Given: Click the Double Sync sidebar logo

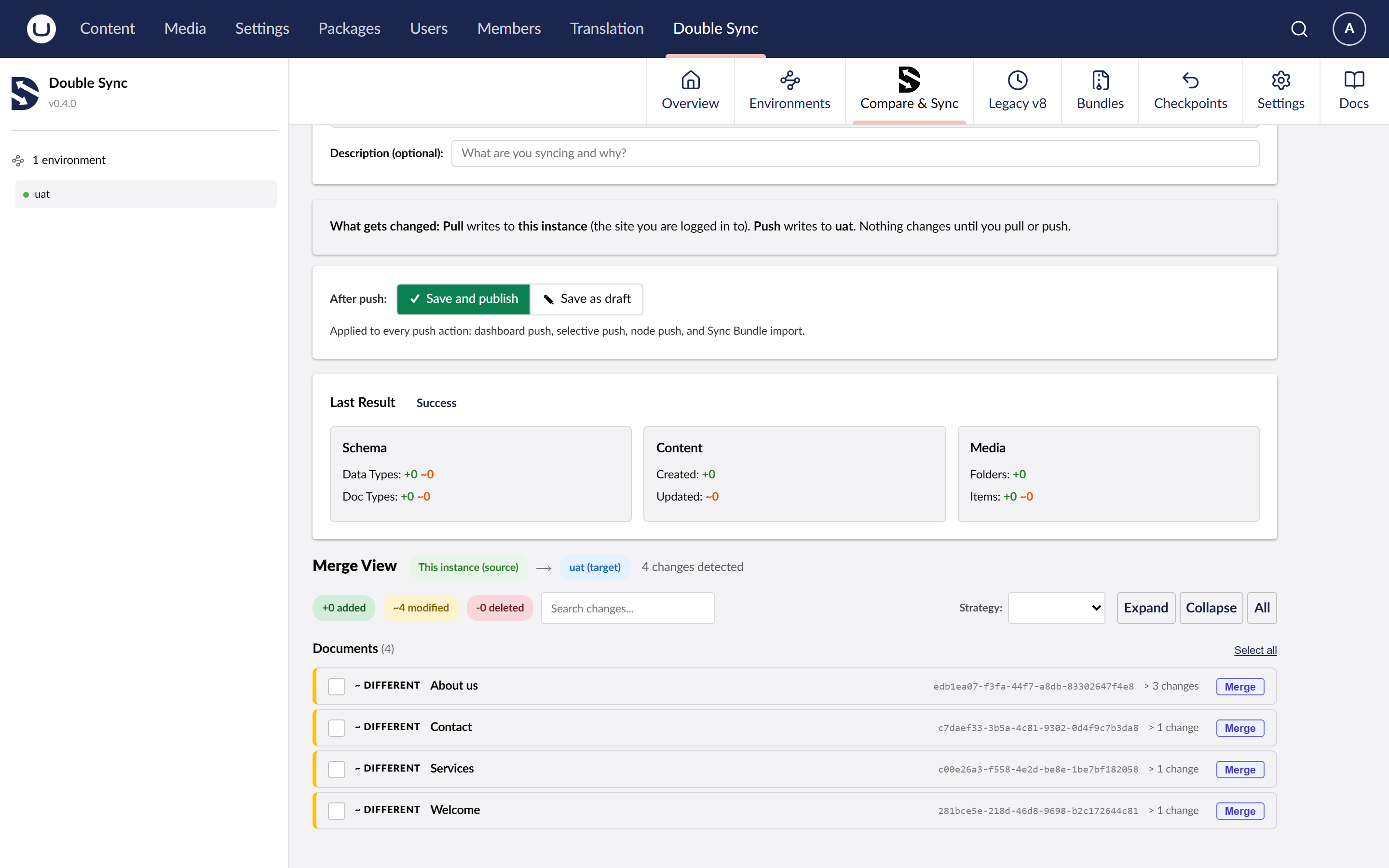Looking at the screenshot, I should tap(25, 93).
